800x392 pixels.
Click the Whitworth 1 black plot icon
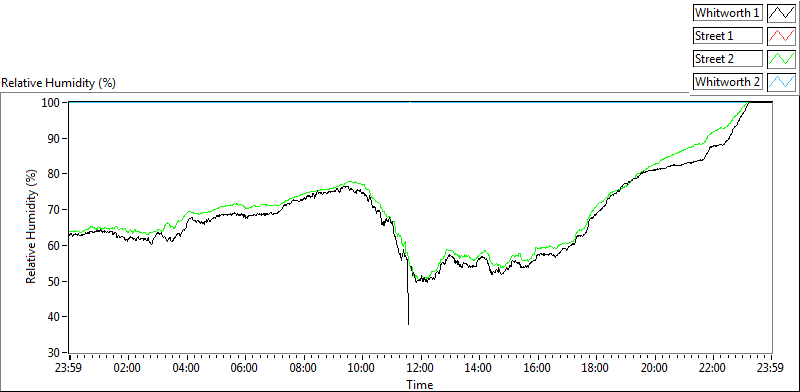click(782, 13)
